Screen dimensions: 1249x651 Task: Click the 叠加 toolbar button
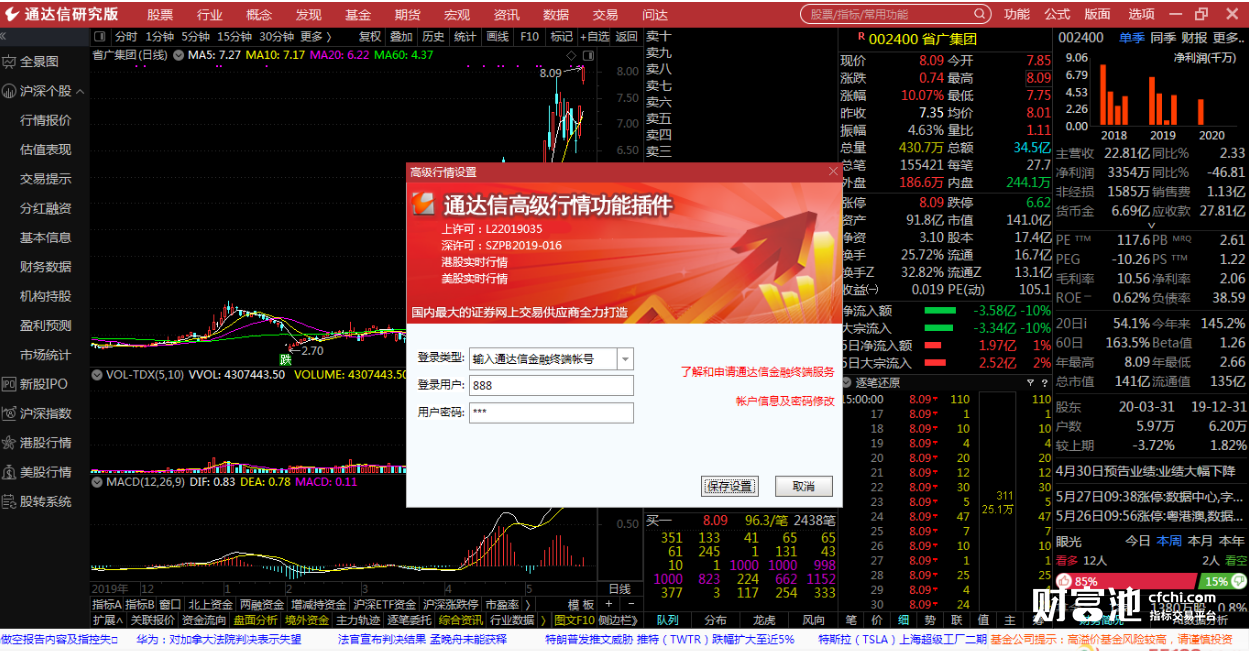tap(401, 36)
